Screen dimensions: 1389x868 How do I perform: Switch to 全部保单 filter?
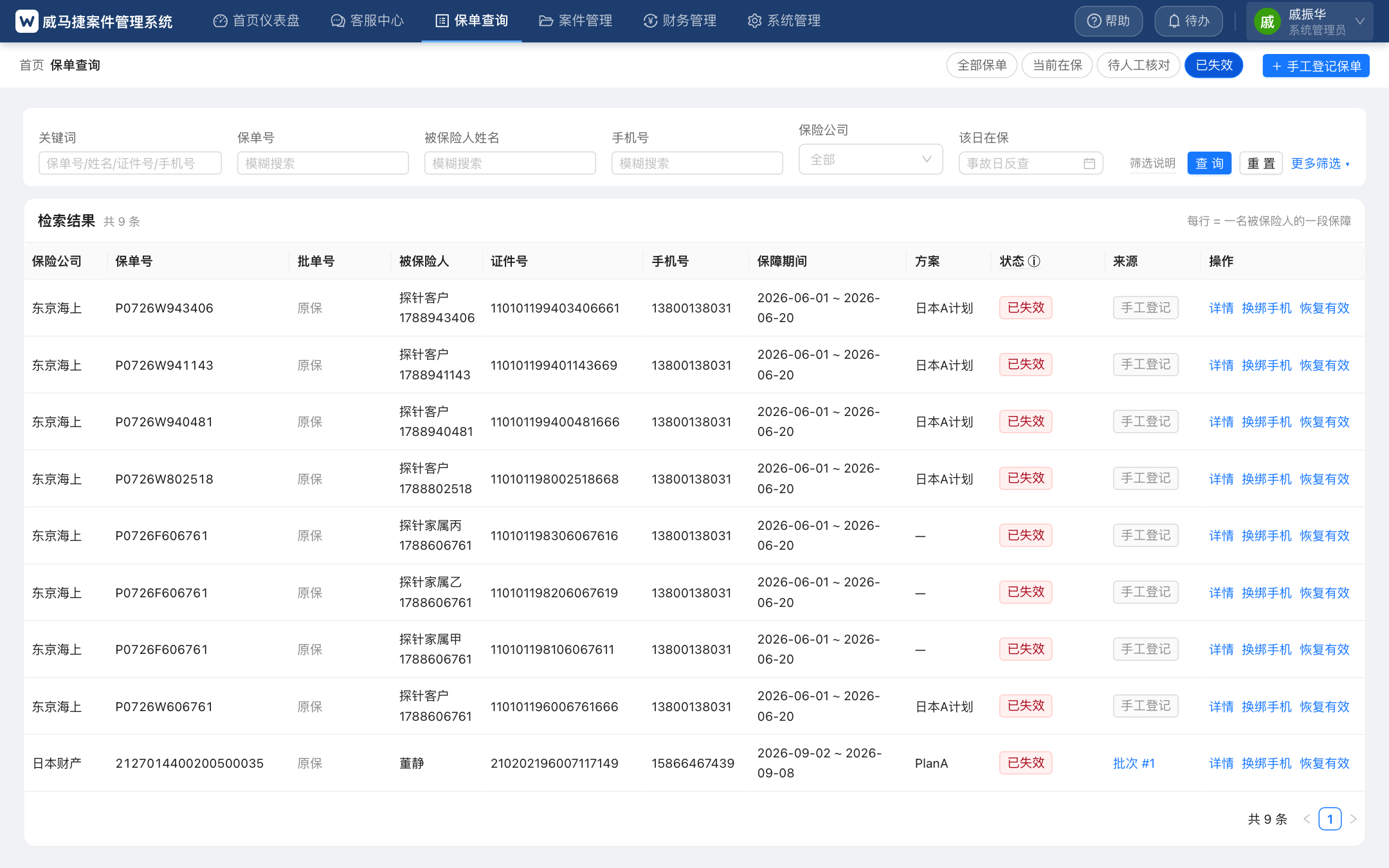click(x=982, y=65)
